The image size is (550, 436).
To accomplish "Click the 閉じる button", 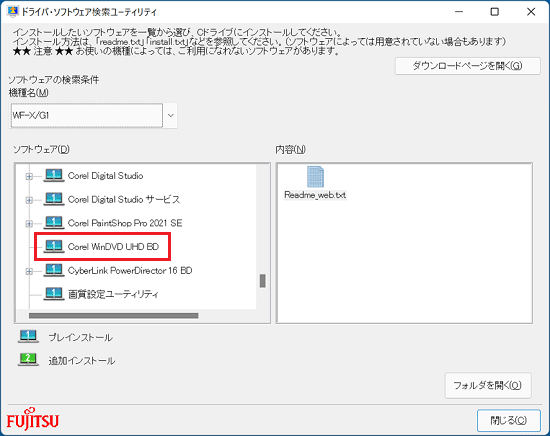I will pyautogui.click(x=509, y=420).
